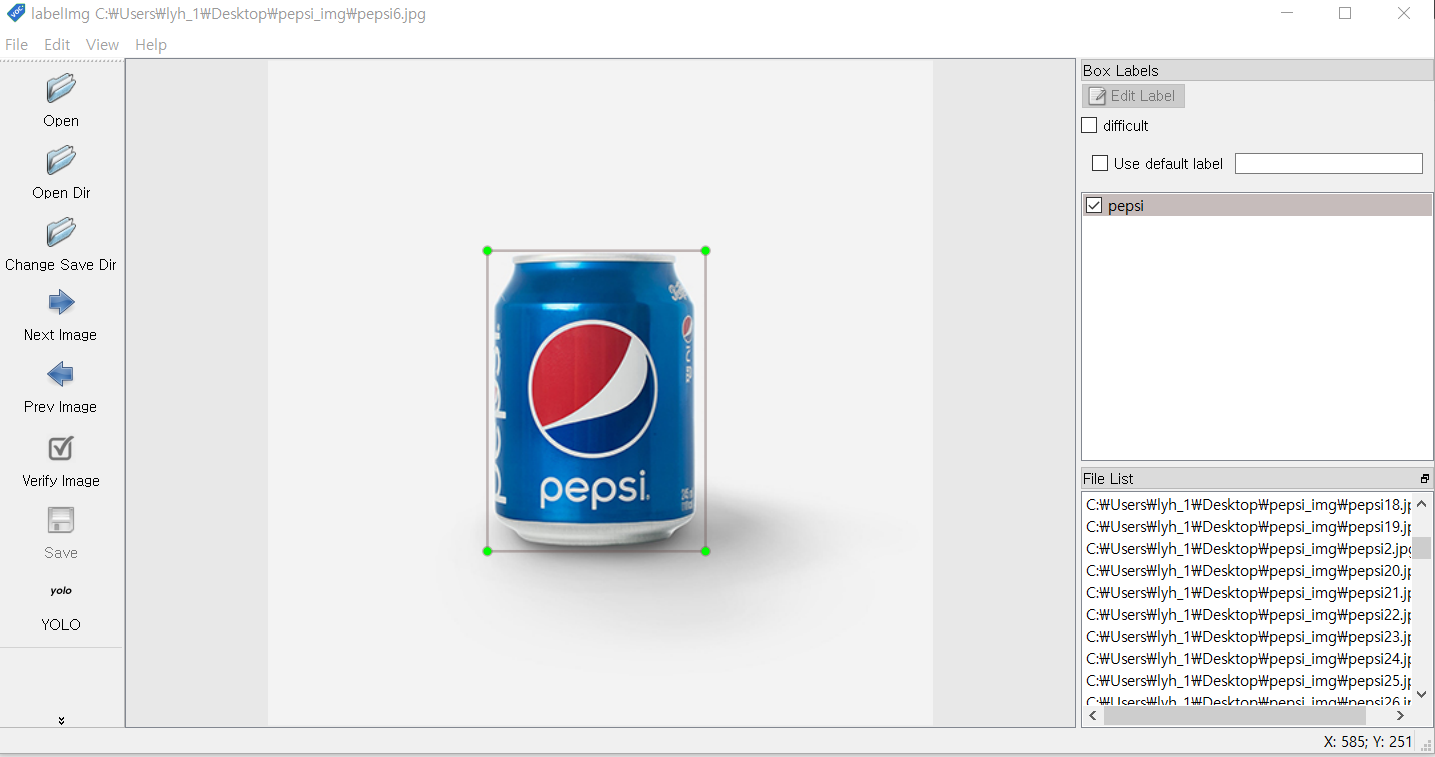Enable Use default label checkbox
This screenshot has height=757, width=1435.
(x=1100, y=163)
